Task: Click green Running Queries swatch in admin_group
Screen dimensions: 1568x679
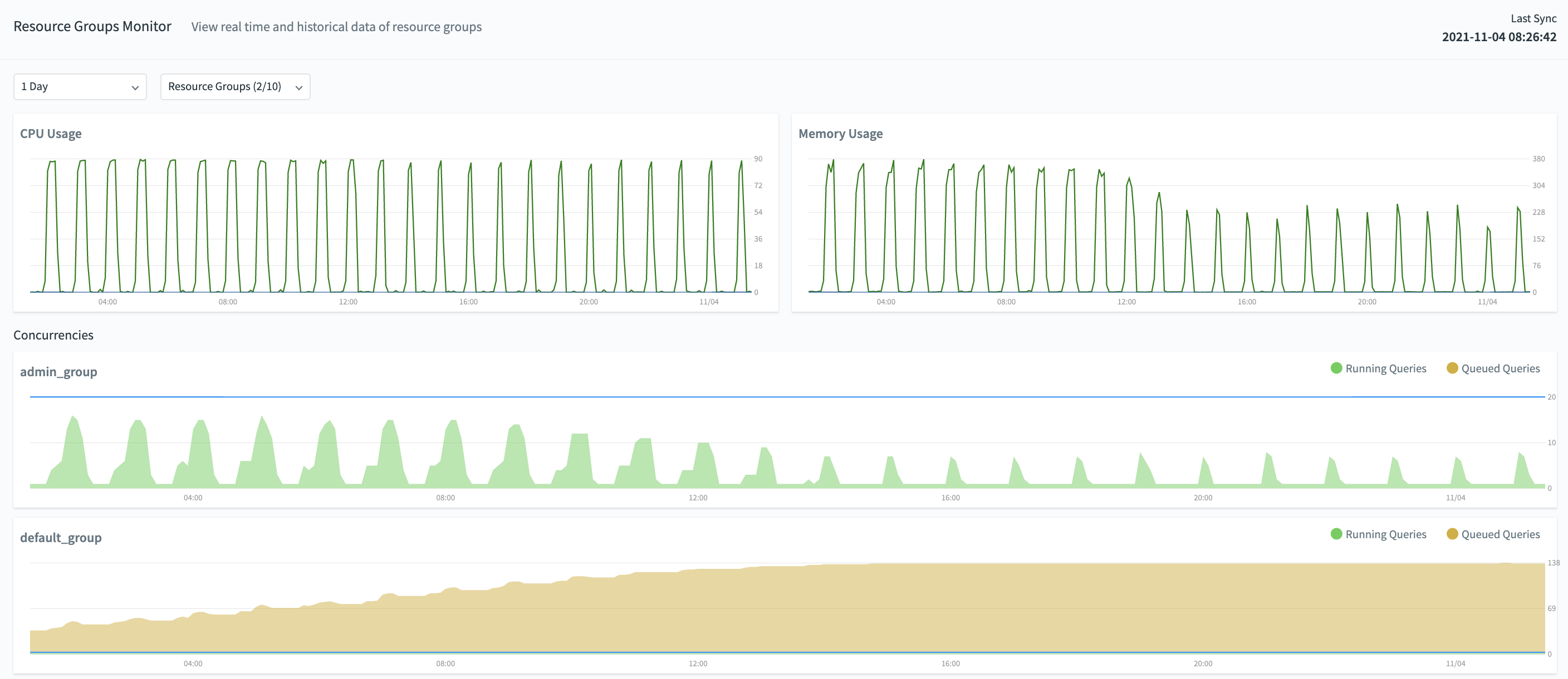Action: [1336, 368]
